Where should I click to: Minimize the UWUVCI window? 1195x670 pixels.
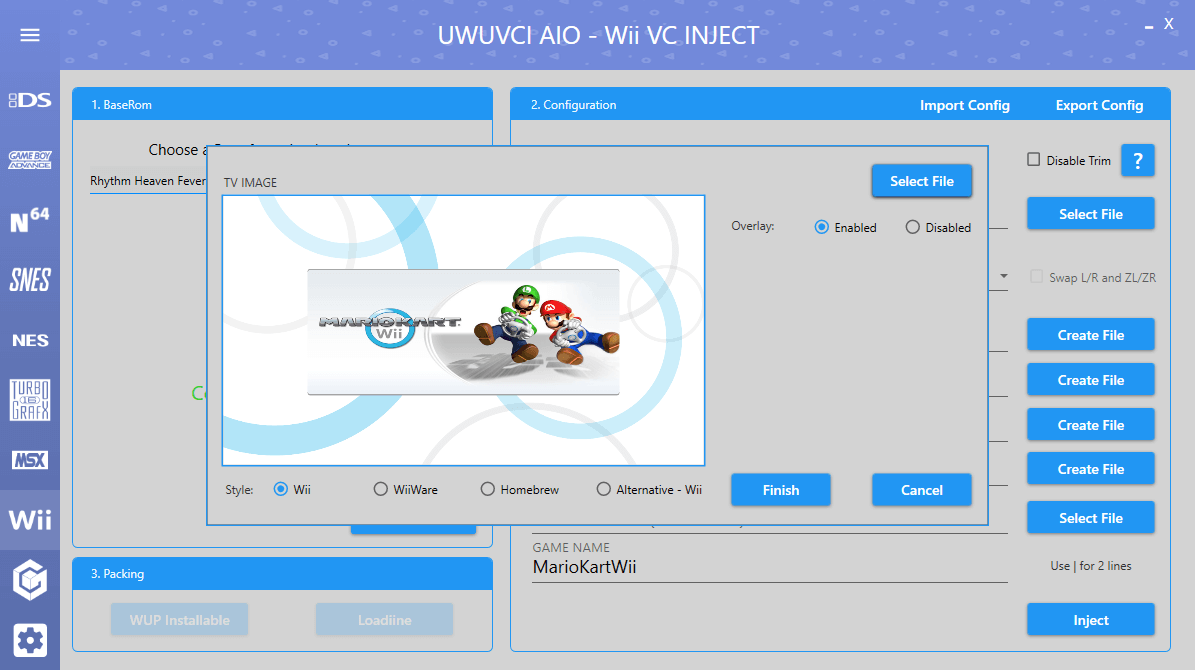[x=1149, y=27]
